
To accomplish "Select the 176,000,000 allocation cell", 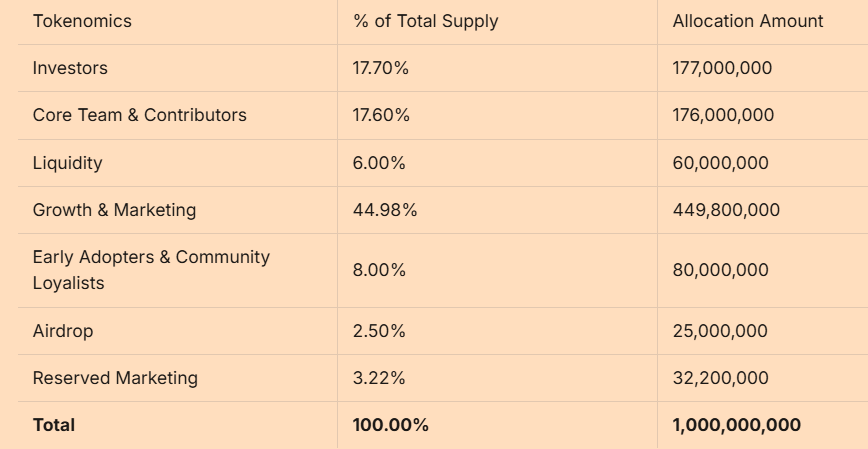I will [723, 115].
